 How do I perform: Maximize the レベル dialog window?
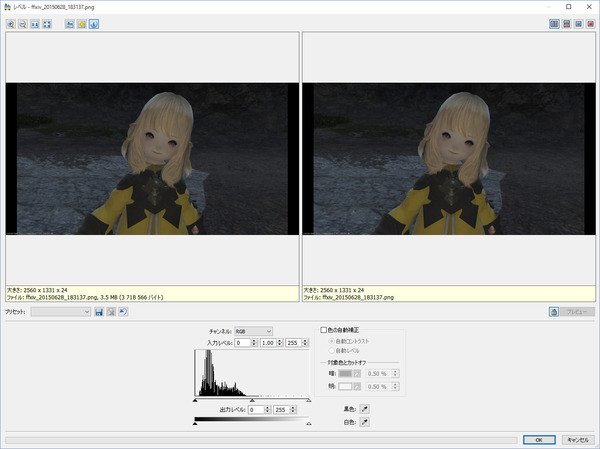click(x=569, y=7)
